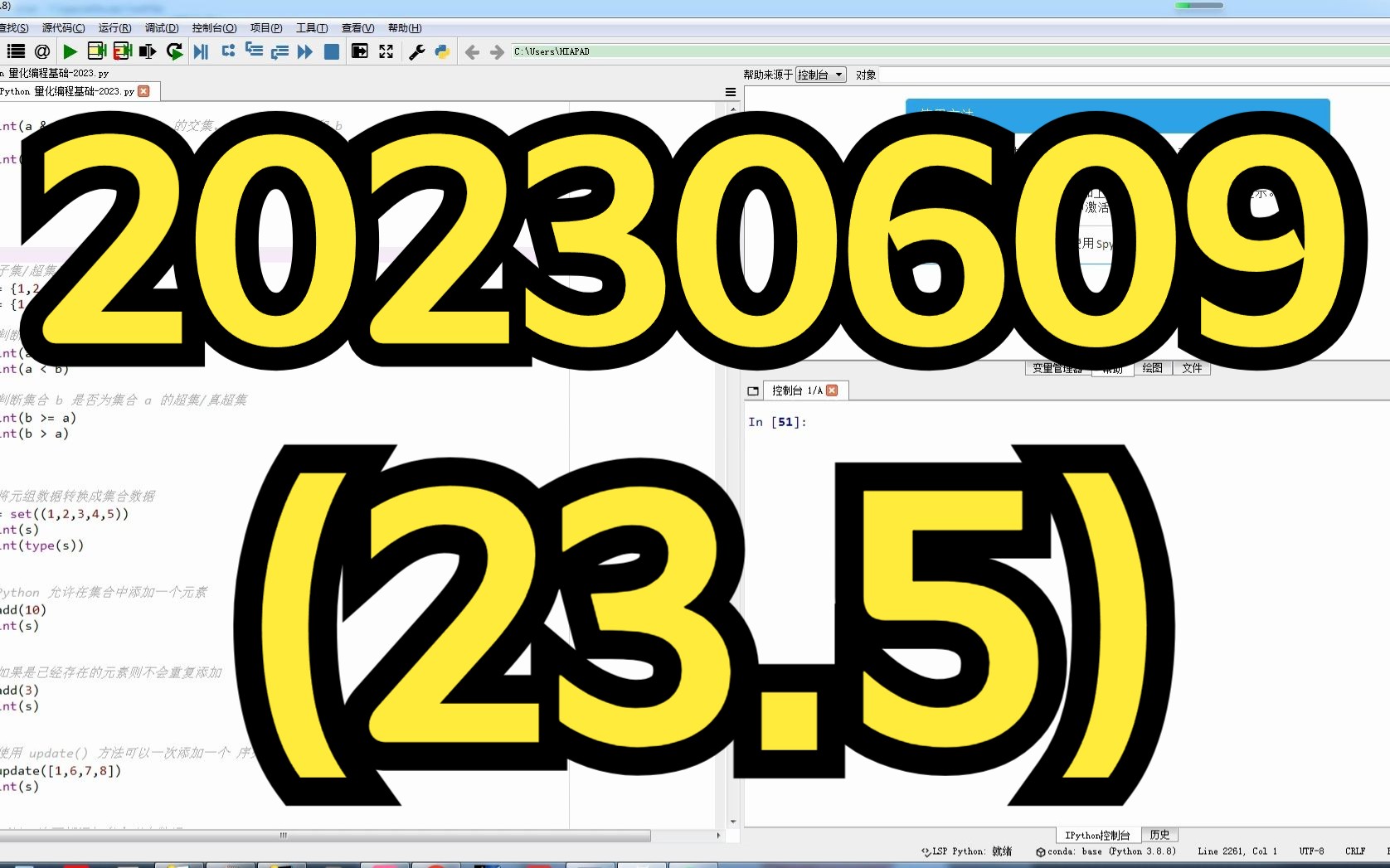The image size is (1390, 868).
Task: Click CRLF line ending status
Action: (1355, 851)
